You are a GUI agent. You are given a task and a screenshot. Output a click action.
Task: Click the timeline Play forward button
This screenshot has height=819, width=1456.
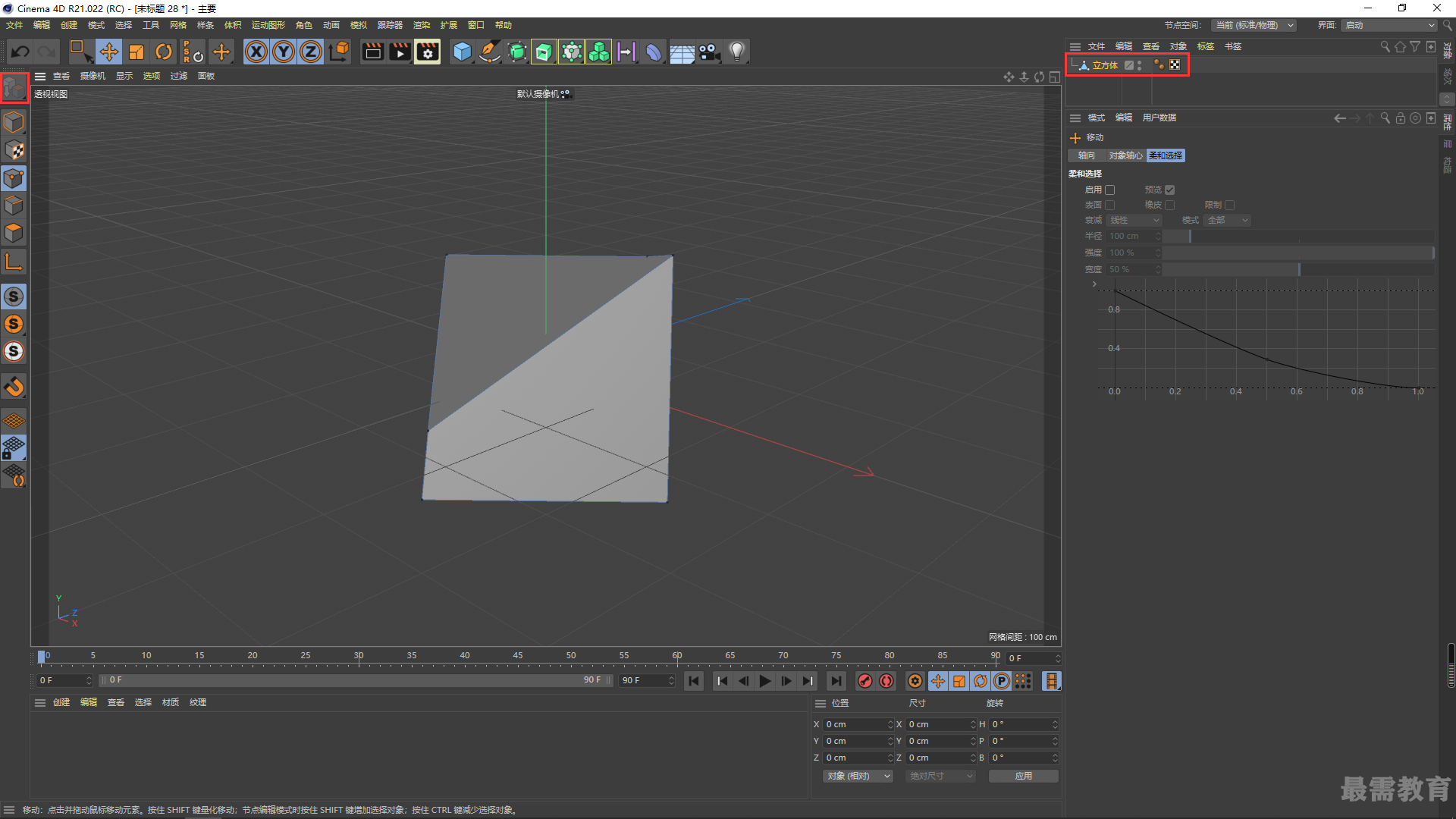pos(765,681)
